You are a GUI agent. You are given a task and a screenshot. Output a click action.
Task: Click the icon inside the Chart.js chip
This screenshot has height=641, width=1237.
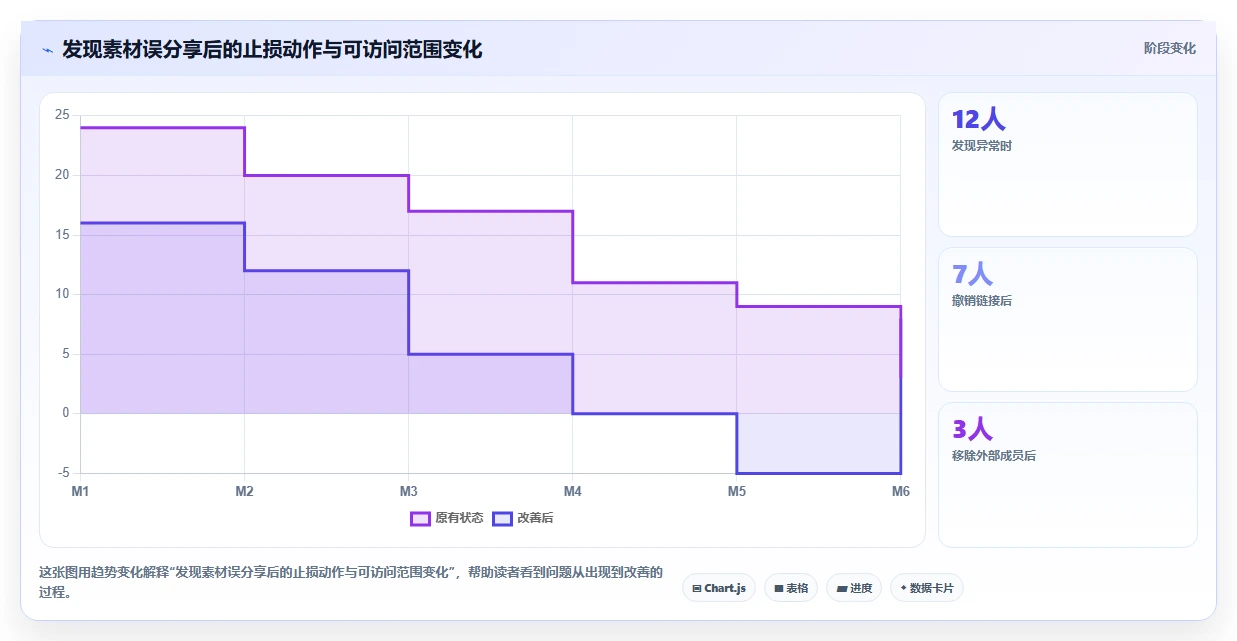tap(697, 589)
